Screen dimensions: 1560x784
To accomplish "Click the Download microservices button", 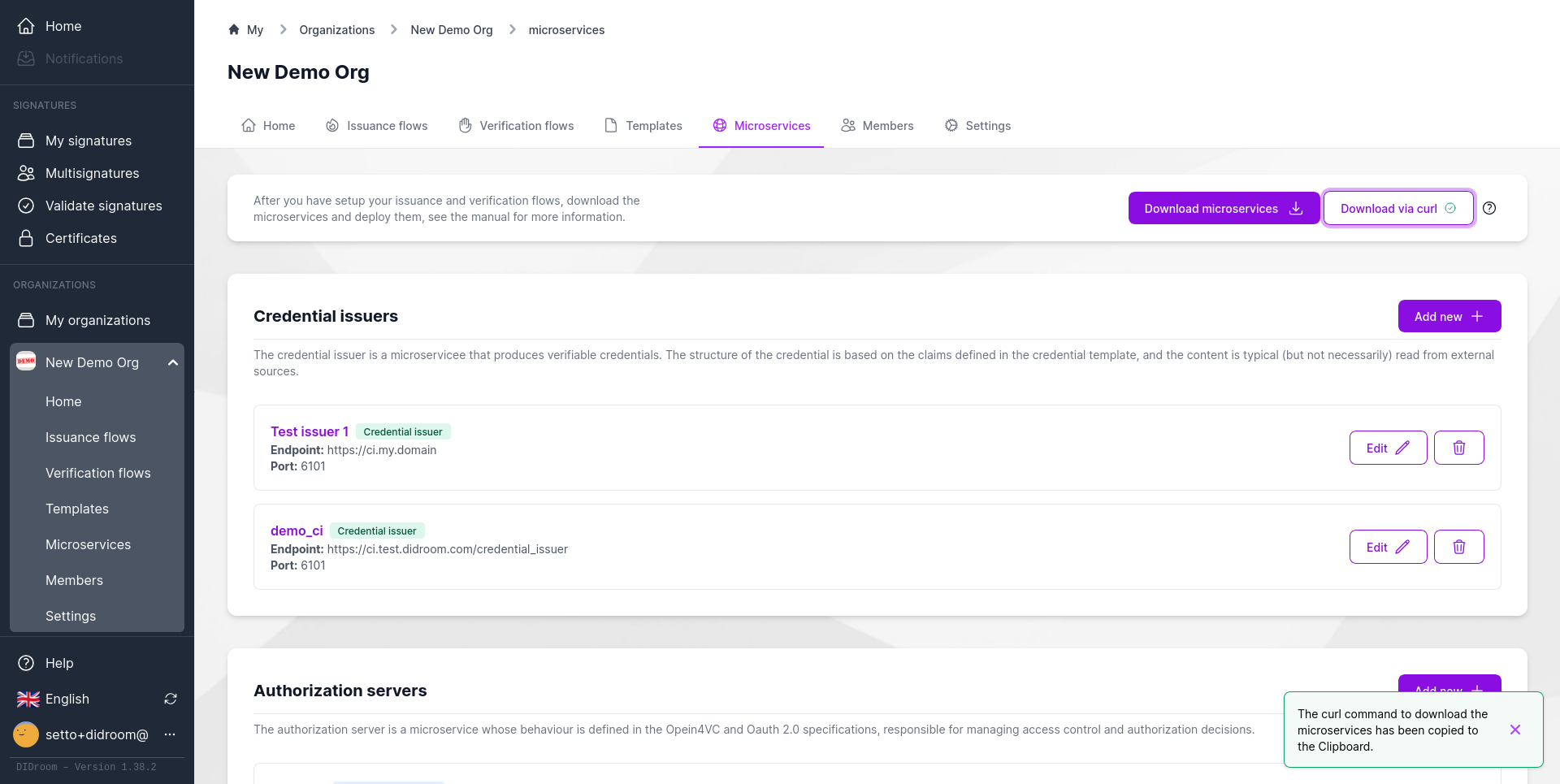I will tap(1223, 208).
